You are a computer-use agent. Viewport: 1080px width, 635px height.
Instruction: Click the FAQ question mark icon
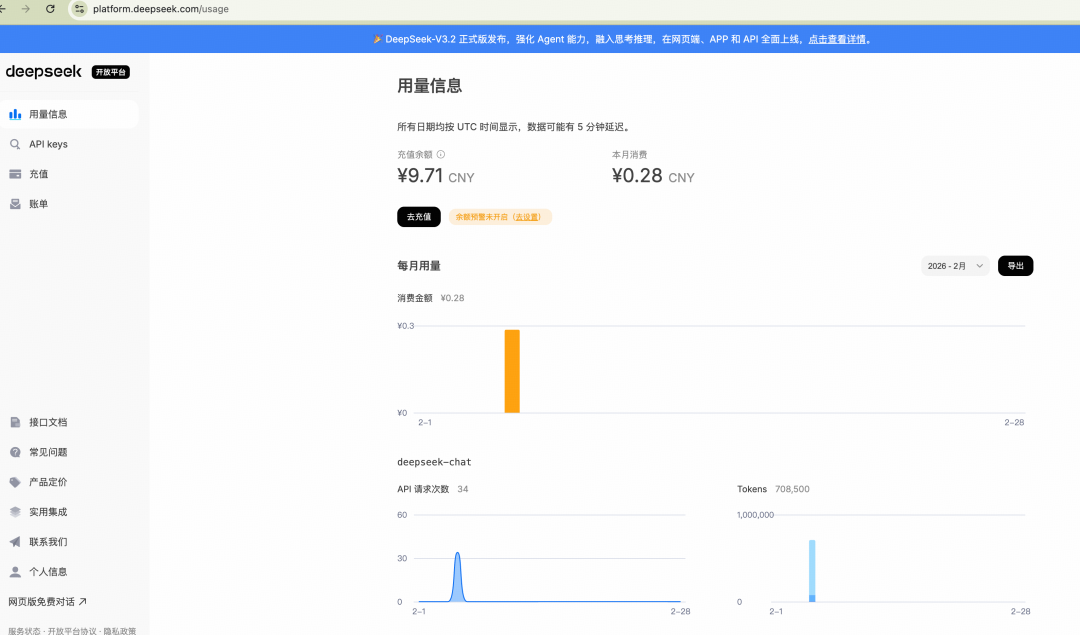tap(15, 452)
